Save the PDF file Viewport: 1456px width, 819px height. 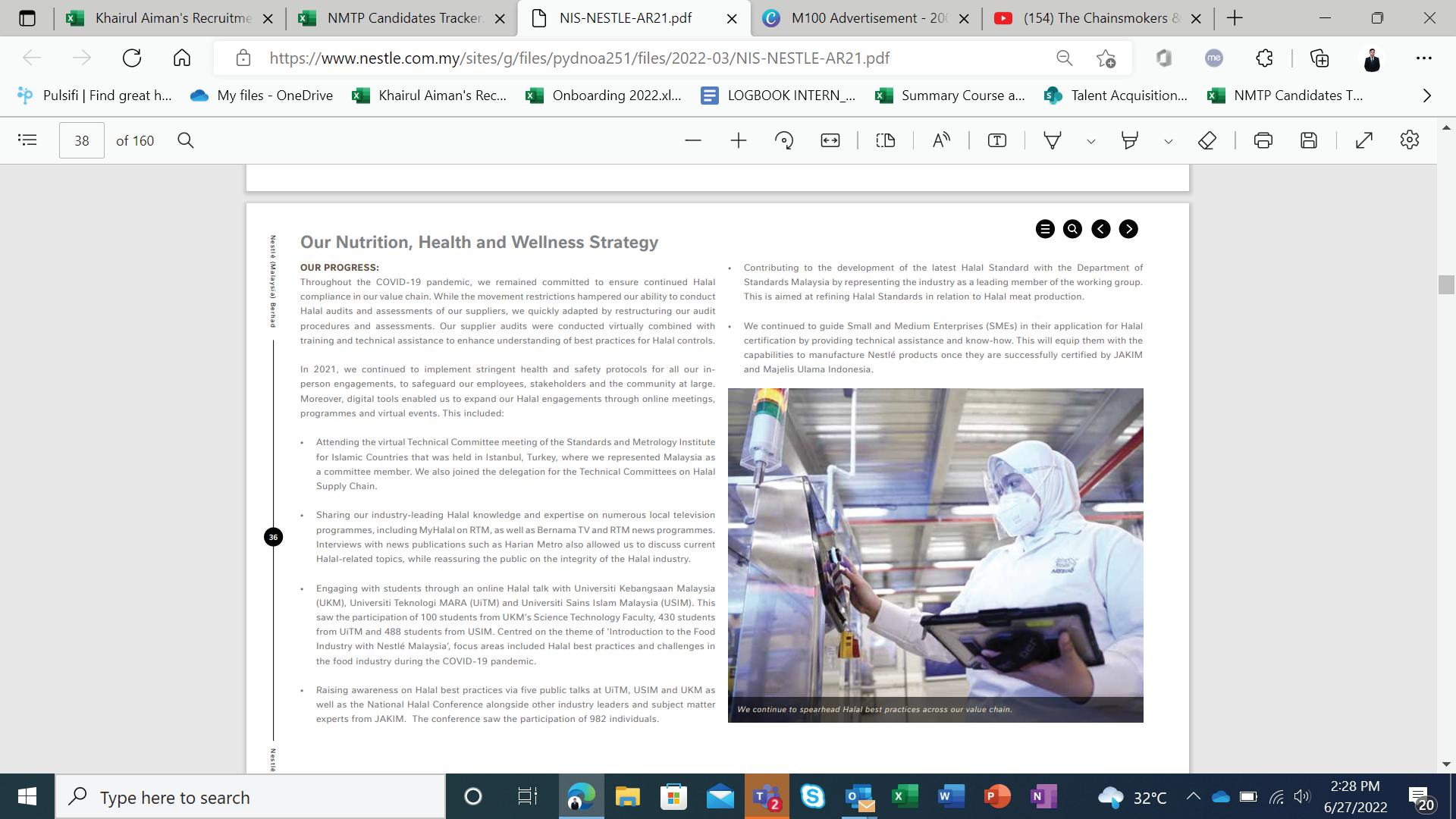1309,140
